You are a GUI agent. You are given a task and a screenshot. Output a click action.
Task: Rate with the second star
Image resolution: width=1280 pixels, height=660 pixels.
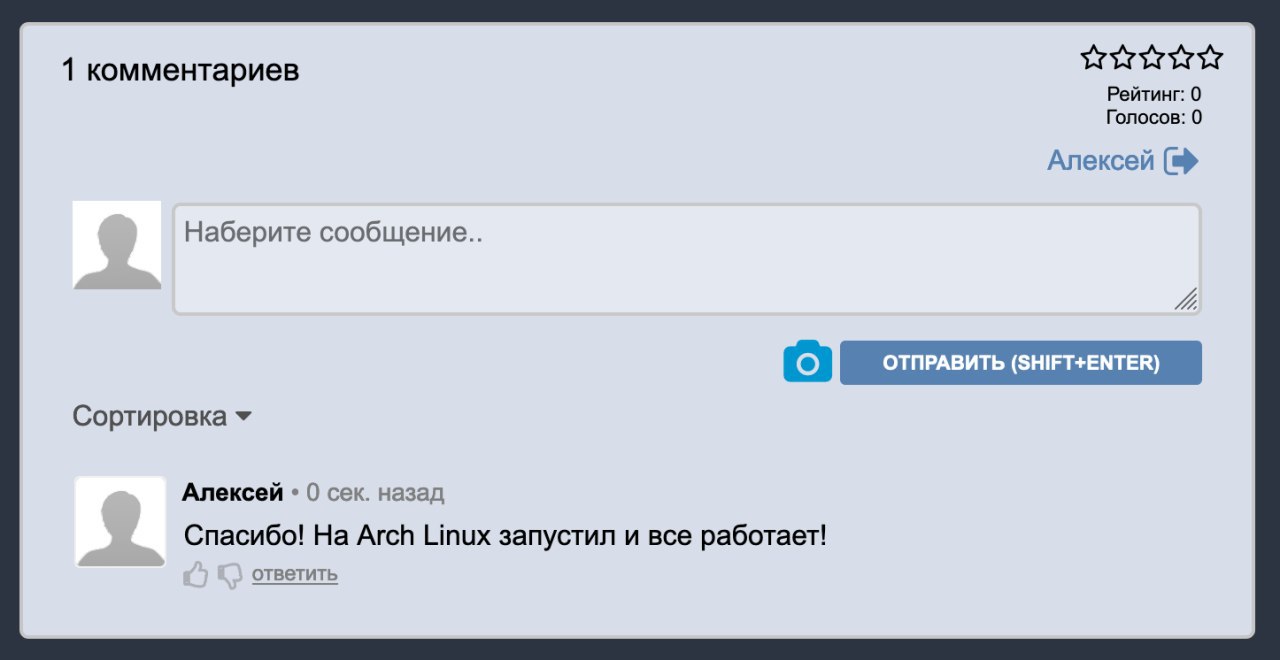click(1123, 57)
